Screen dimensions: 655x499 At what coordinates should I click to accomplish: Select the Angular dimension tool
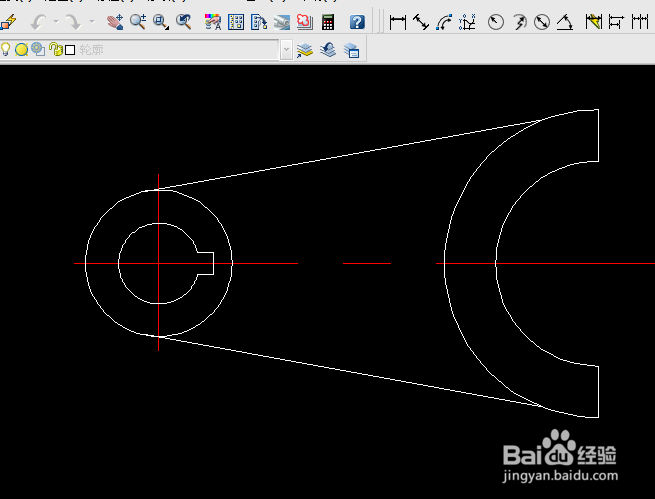click(x=565, y=22)
